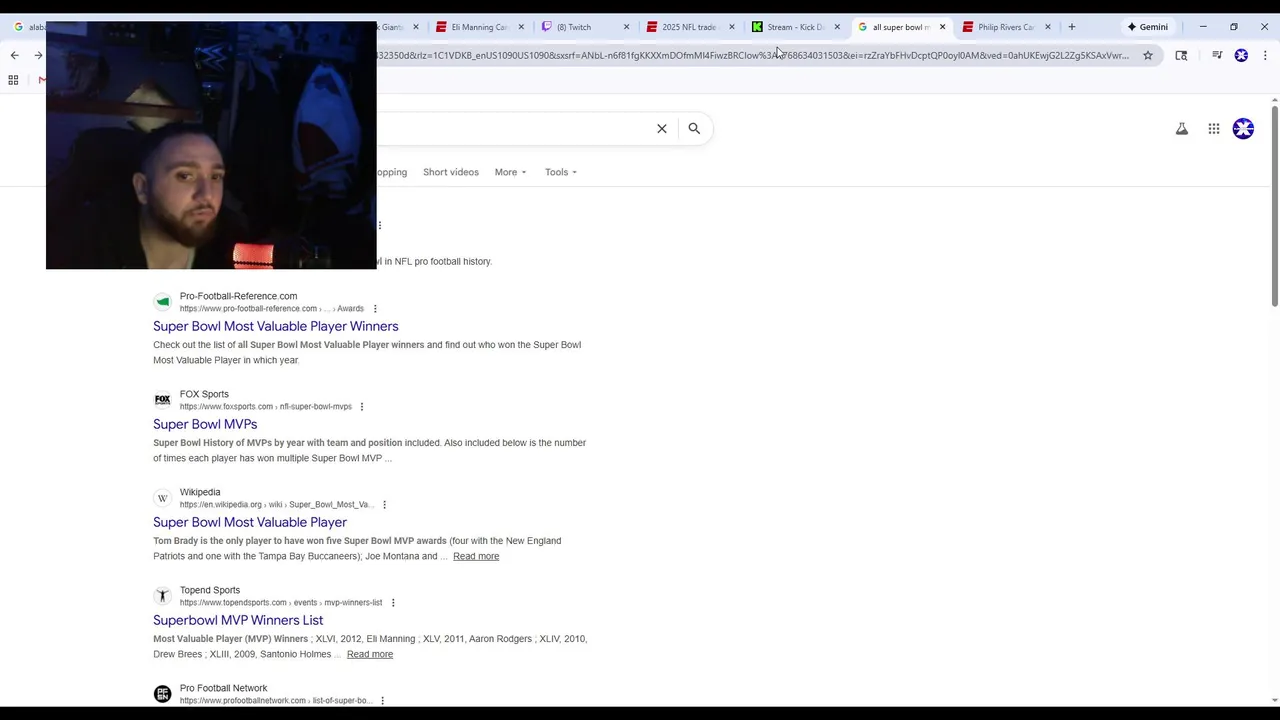Open a new tab with the plus button
The image size is (1280, 720).
pos(1072,27)
